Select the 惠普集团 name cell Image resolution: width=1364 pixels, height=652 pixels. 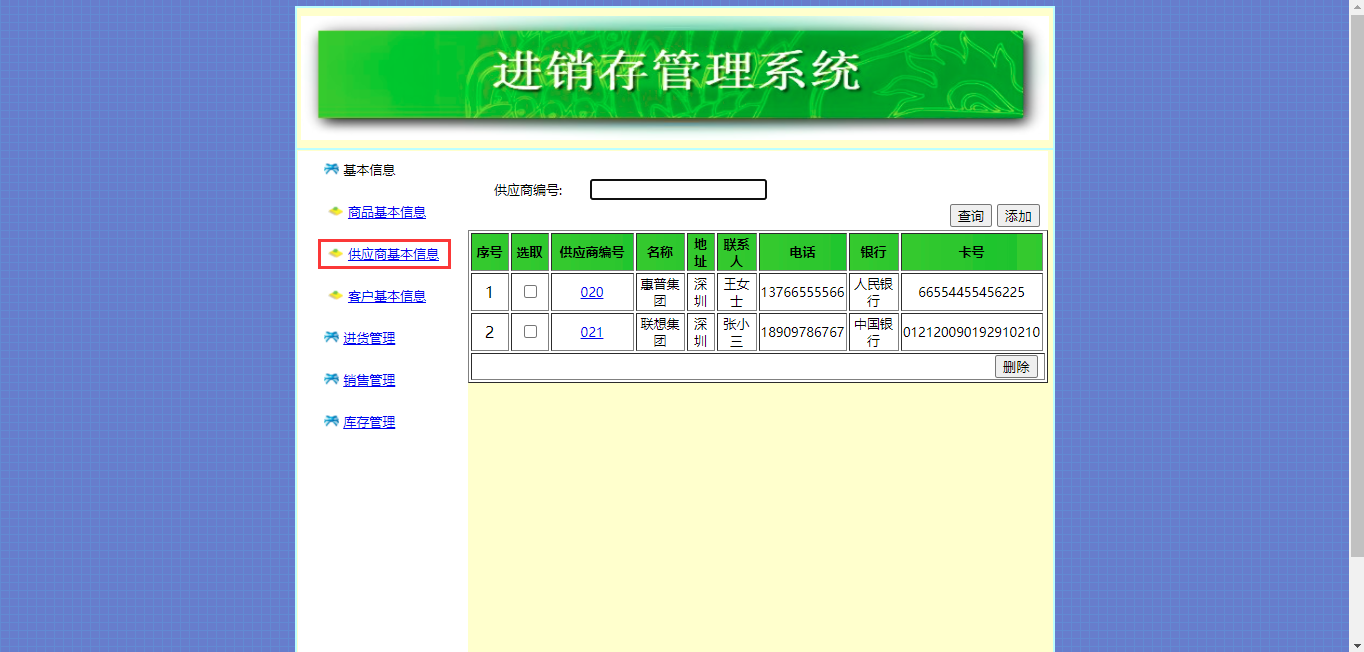coord(660,292)
